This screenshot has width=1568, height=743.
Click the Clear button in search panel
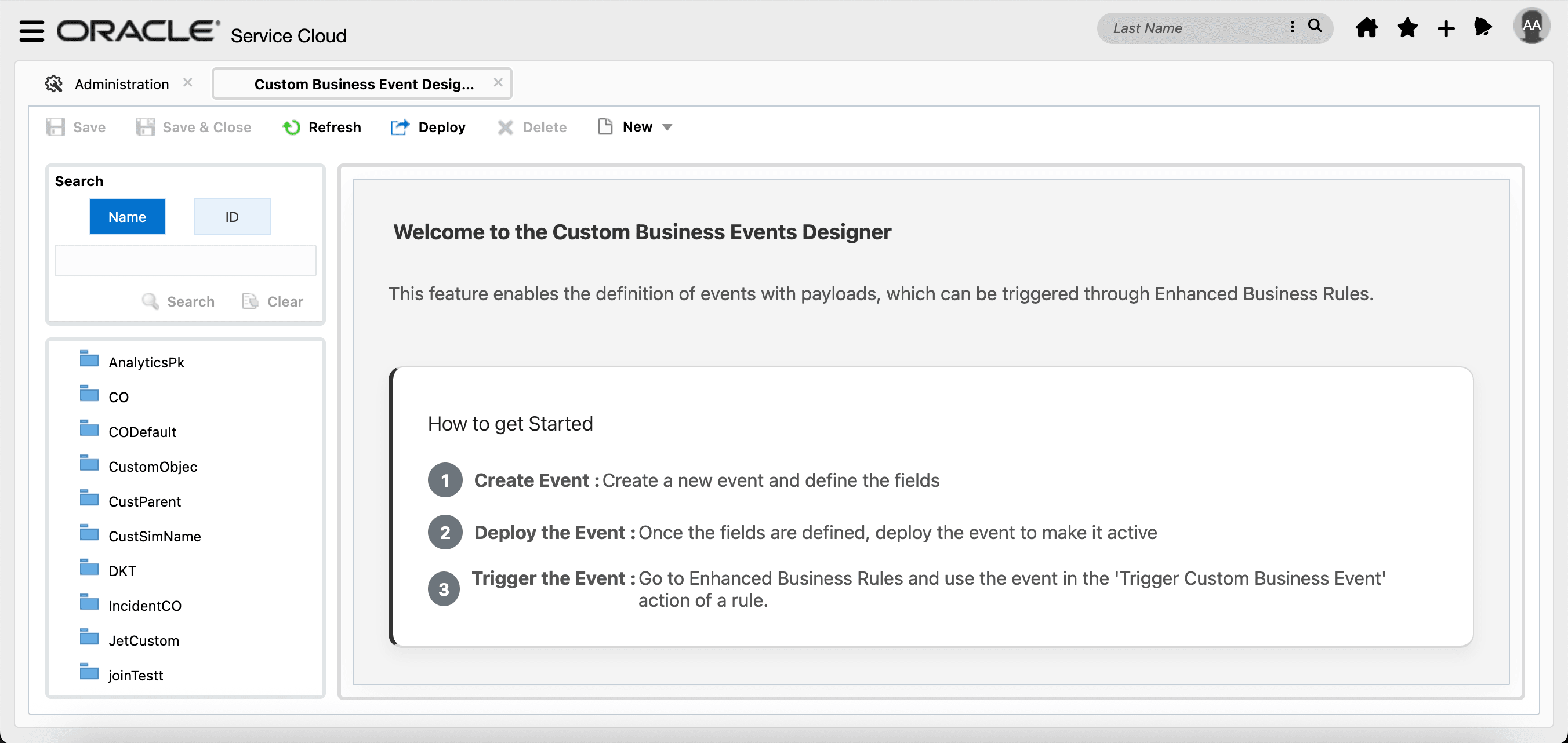(273, 301)
